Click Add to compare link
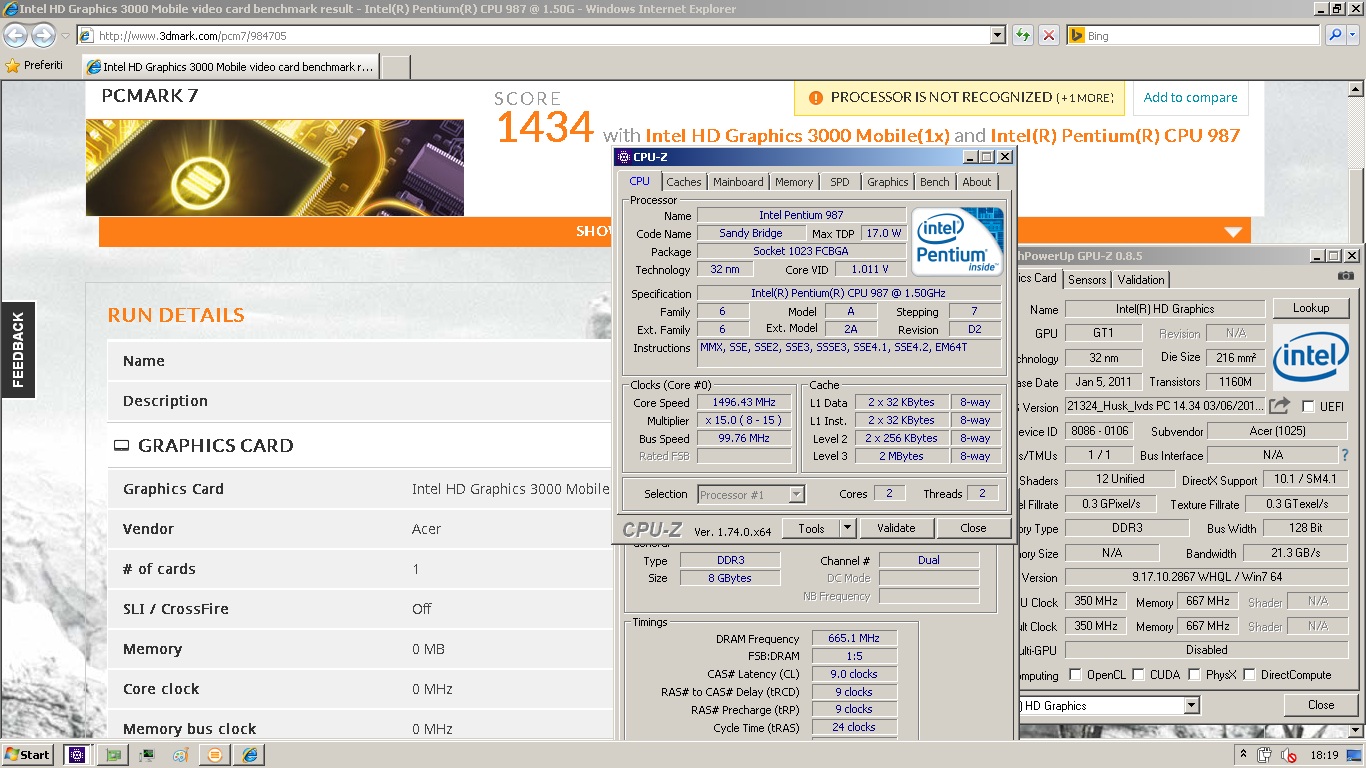1366x768 pixels. 1190,98
